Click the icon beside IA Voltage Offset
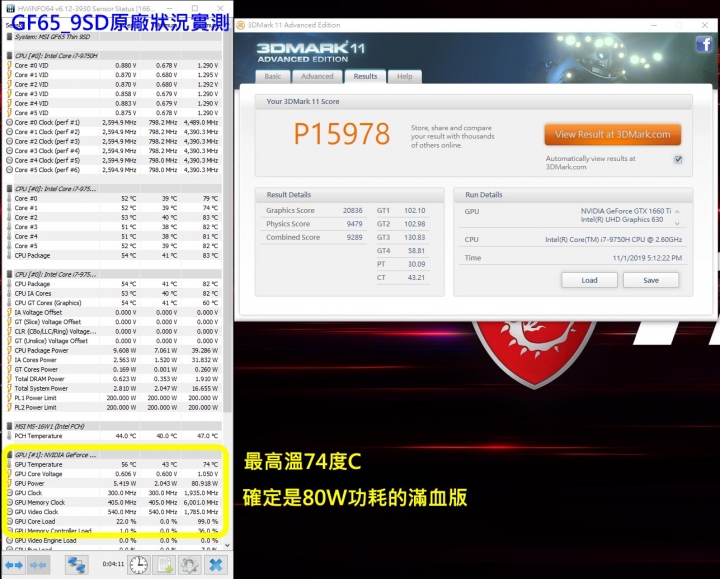The height and width of the screenshot is (579, 720). 9,312
